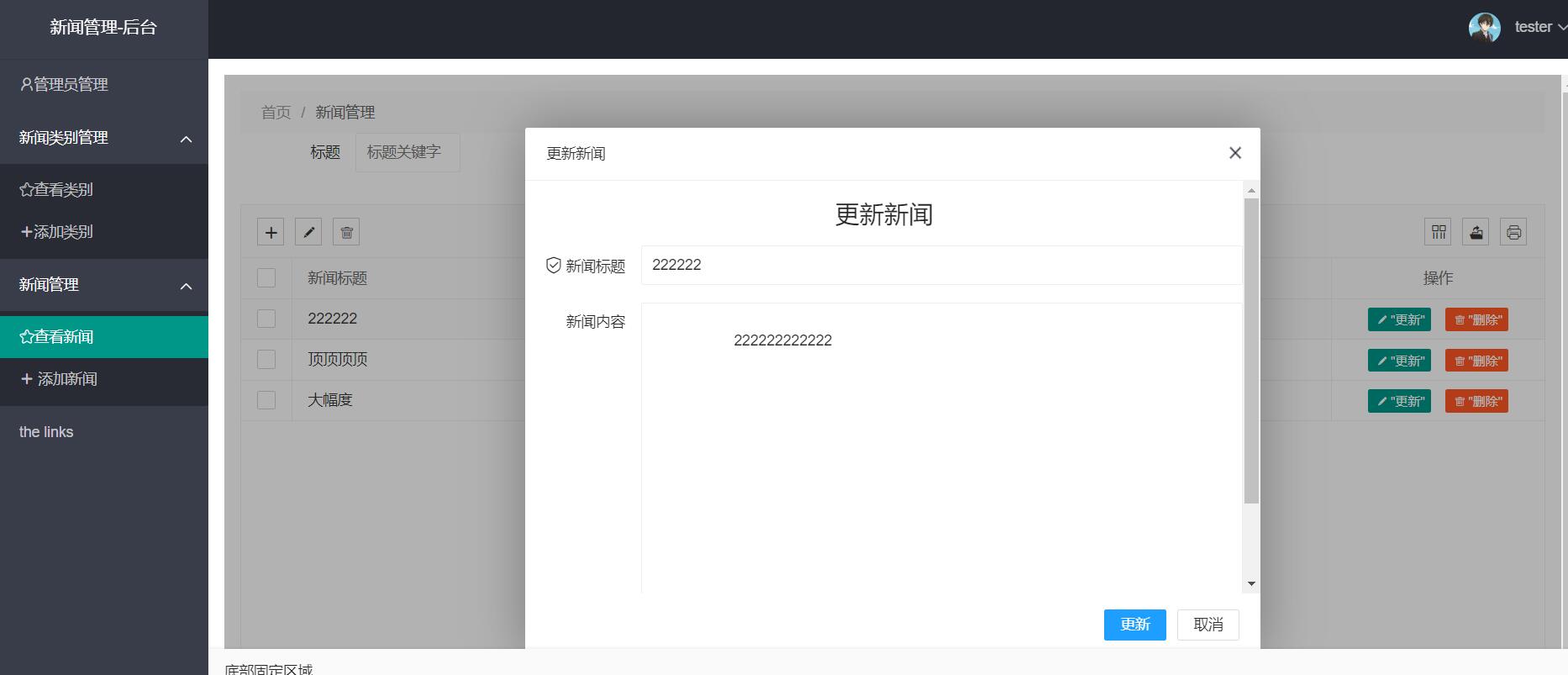
Task: Open 查看类别 in the sidebar
Action: (104, 190)
